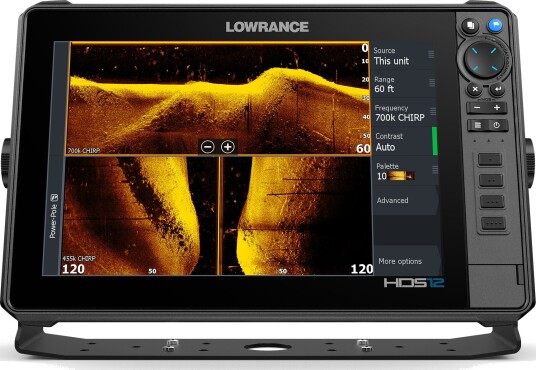Tap the HDS12 model badge
536x370 pixels.
click(414, 283)
